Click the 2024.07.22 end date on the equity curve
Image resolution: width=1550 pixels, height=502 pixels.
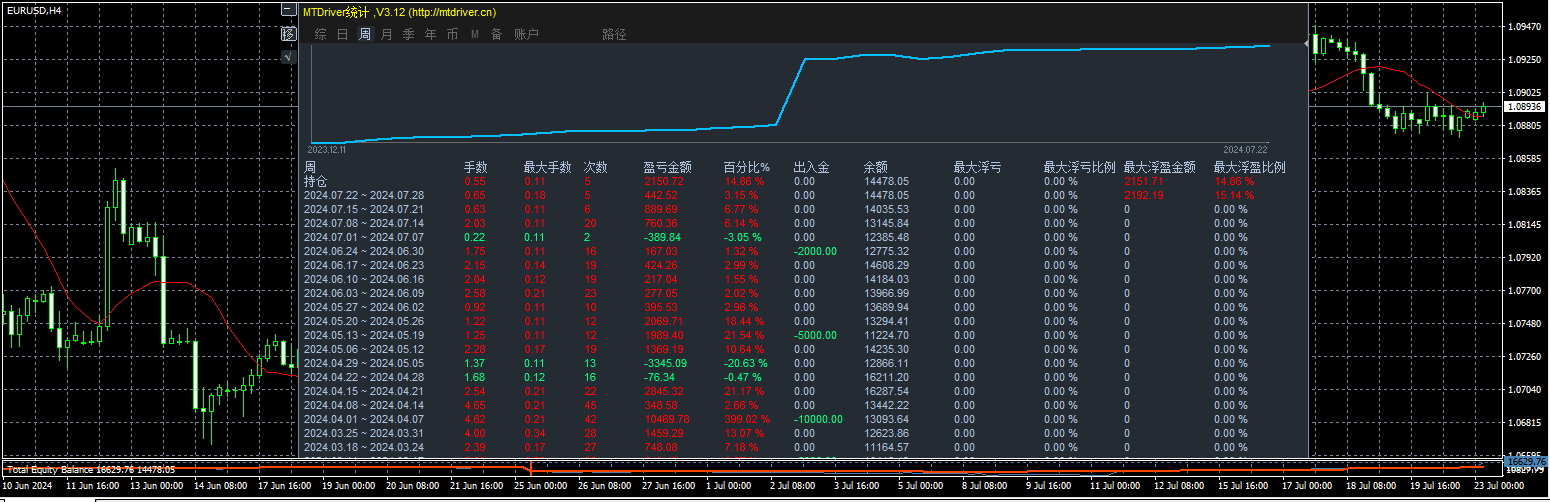coord(1245,148)
